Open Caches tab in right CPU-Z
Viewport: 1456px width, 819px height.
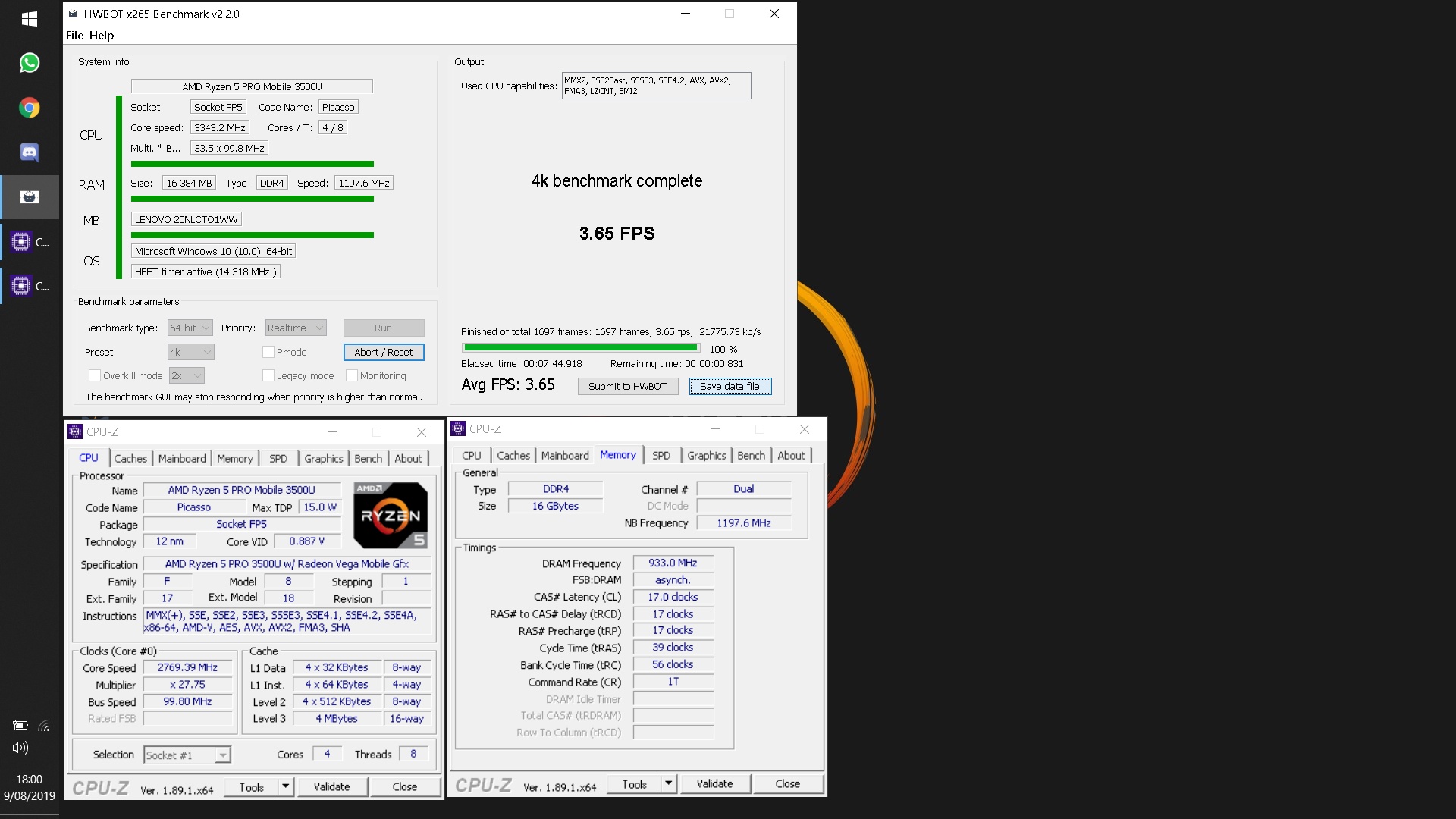(513, 455)
